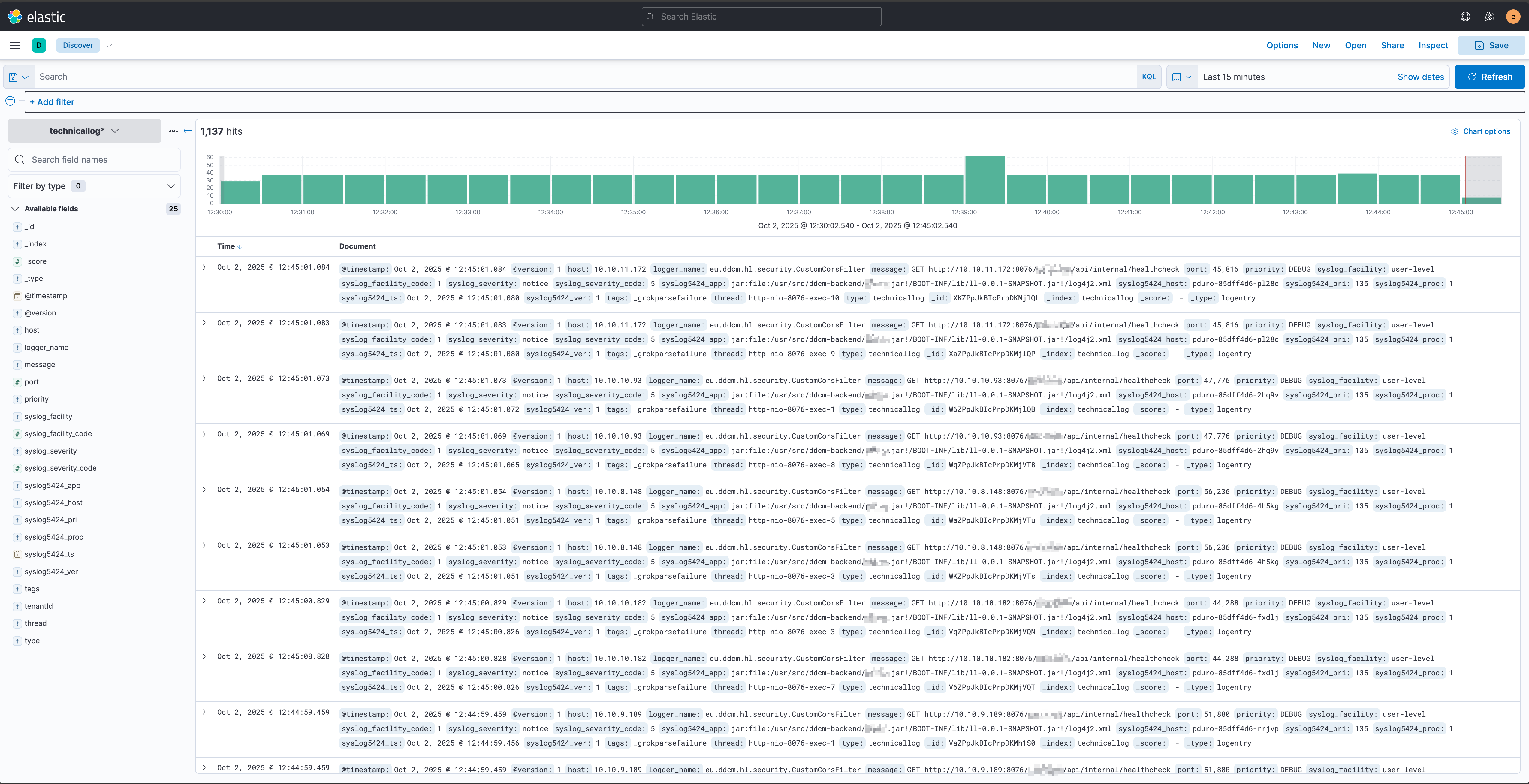
Task: Focus the Search field names input
Action: 94,160
